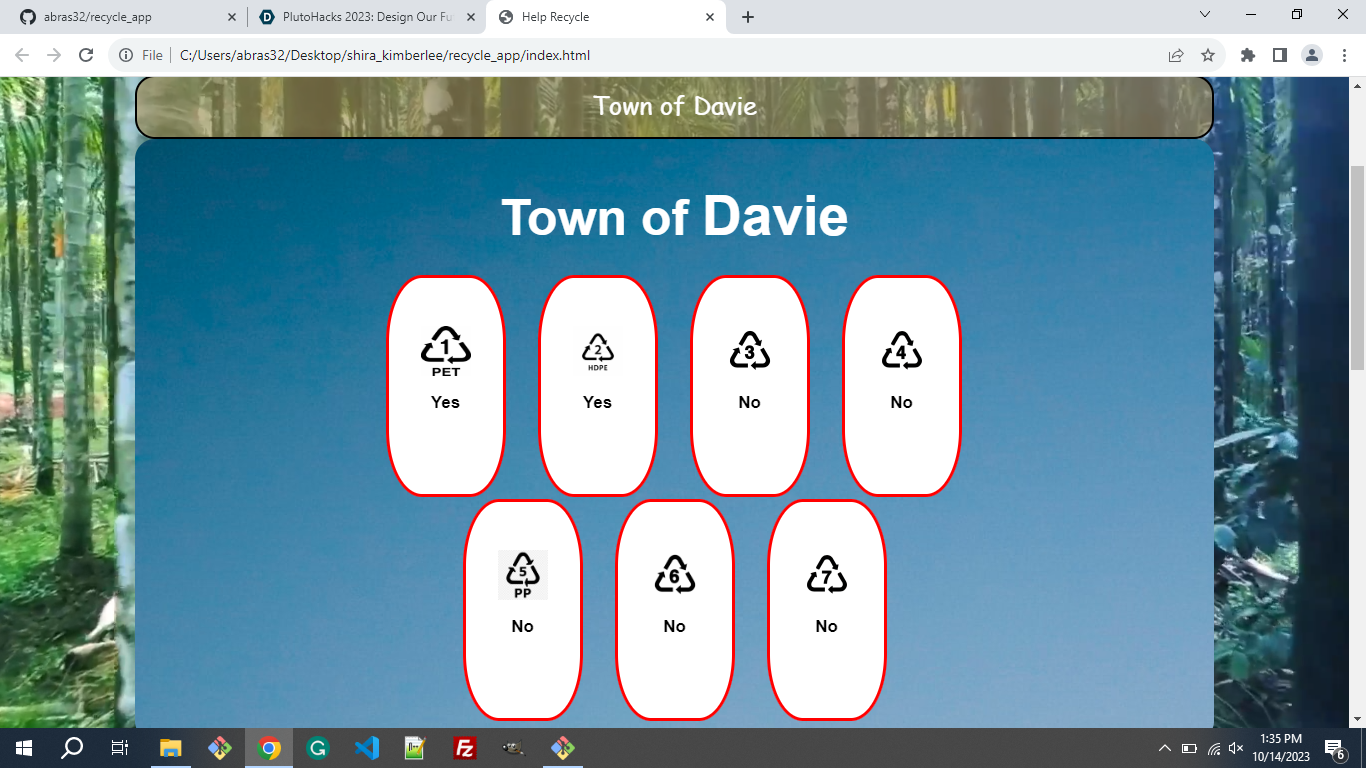Click the PP number 5 recycling icon
Screen dimensions: 1366x768
coord(523,575)
